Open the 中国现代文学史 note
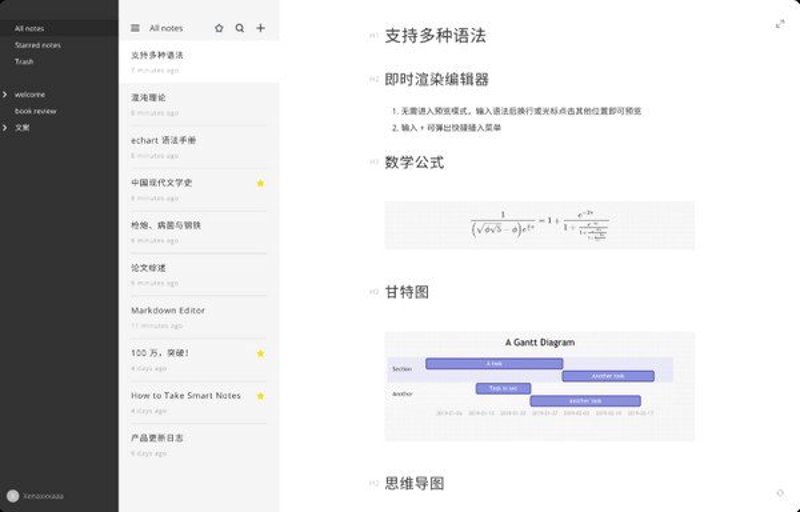 pos(199,190)
